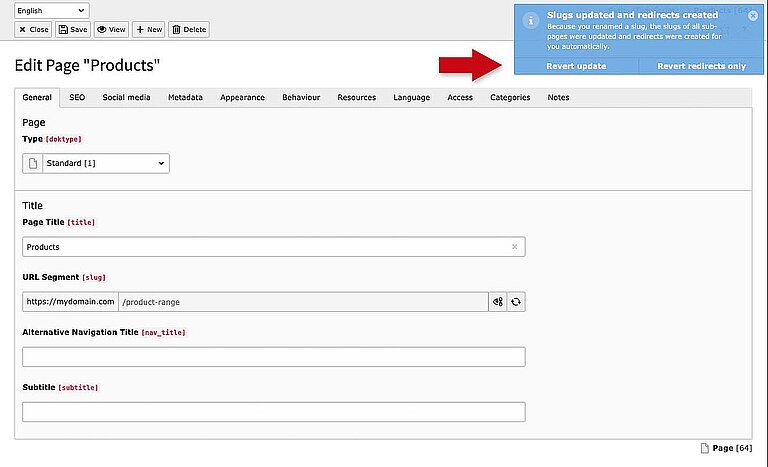Open the Social media tab
Viewport: 768px width, 467px height.
(126, 98)
